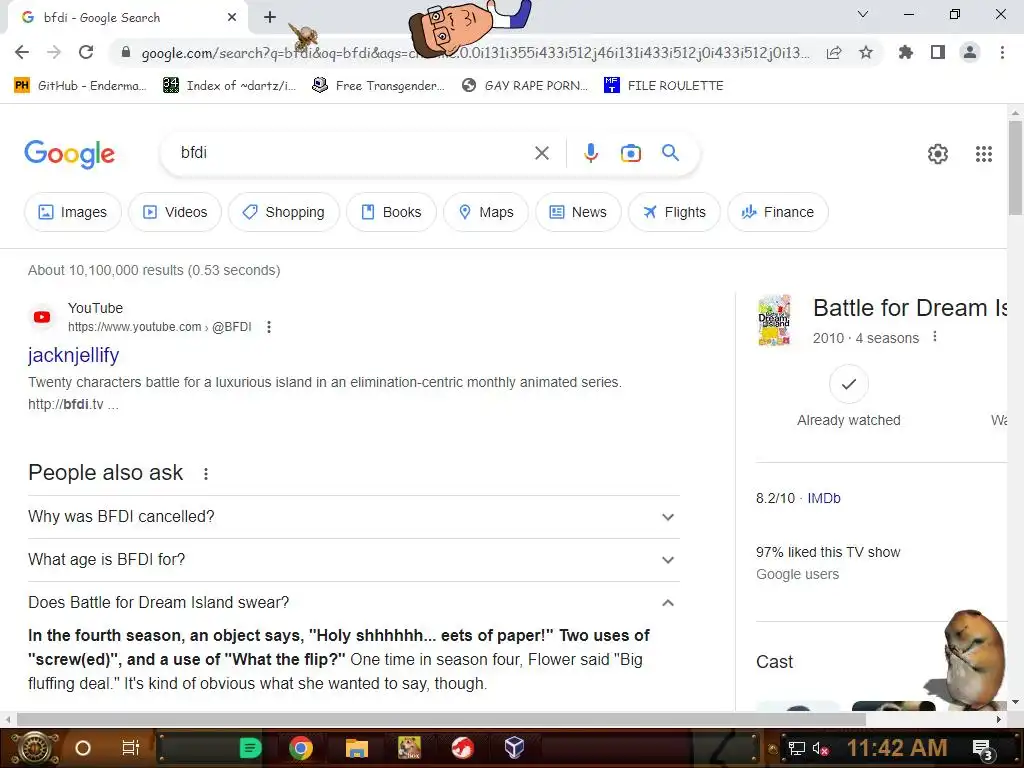Click the Battle for Dream Island poster thumbnail
1024x768 pixels.
[x=775, y=320]
